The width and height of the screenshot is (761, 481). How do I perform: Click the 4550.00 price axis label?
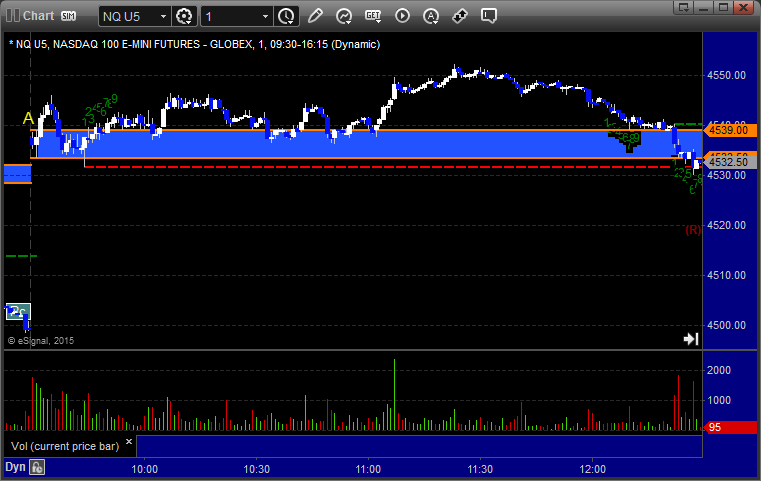[x=727, y=75]
